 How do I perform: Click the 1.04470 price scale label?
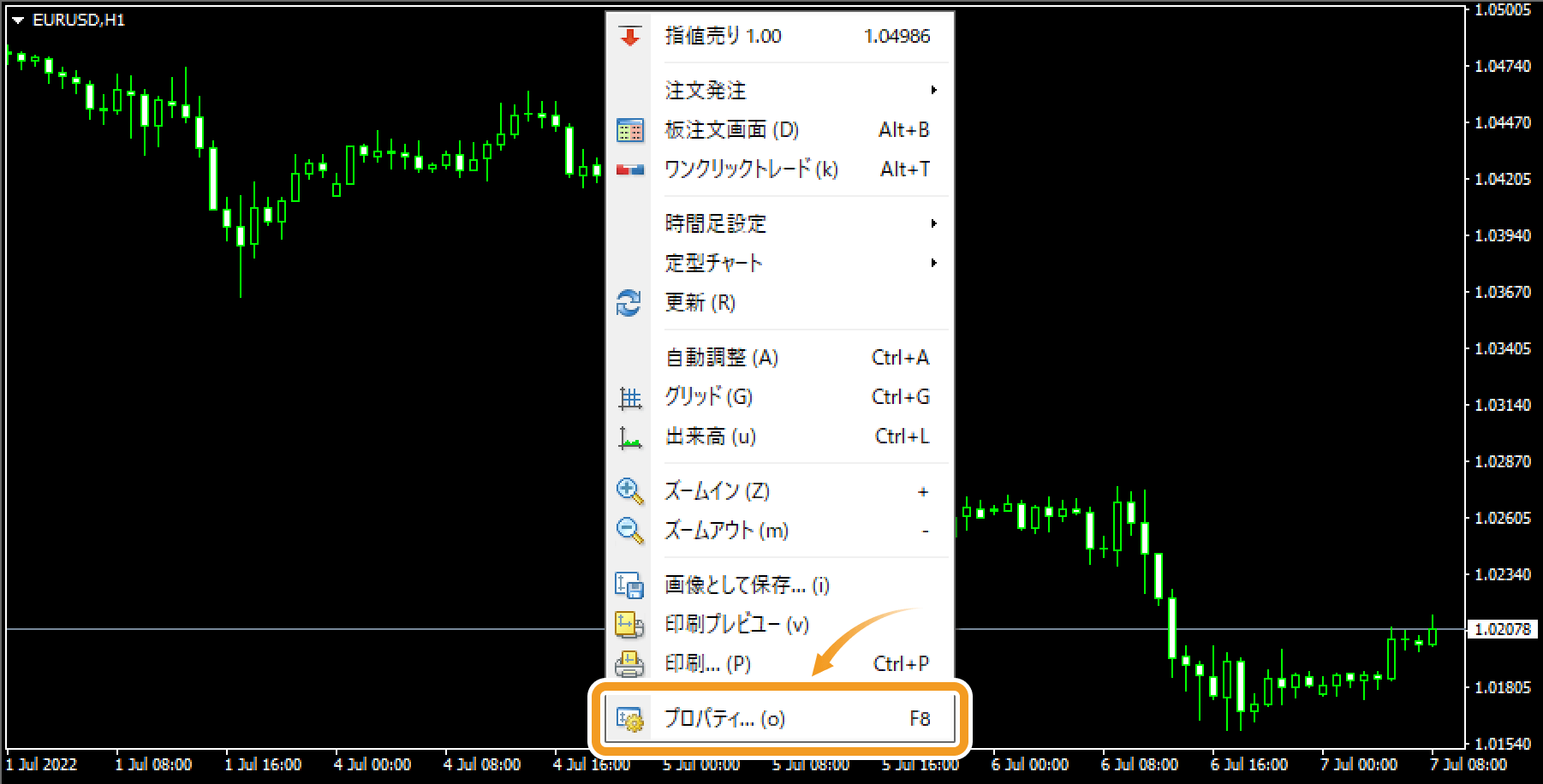(1503, 123)
